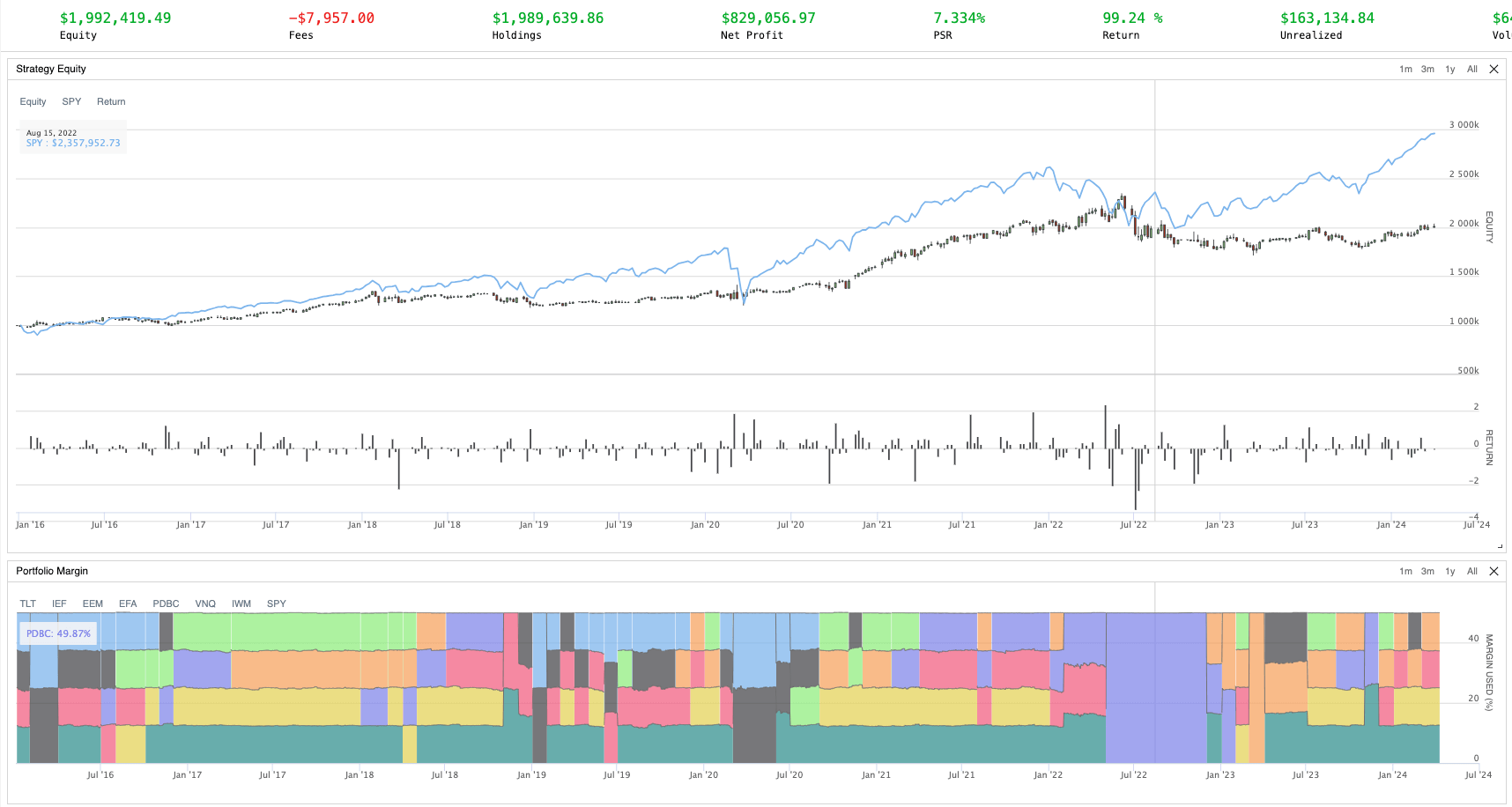Hide the VNQ margin series
1512x807 pixels.
205,604
